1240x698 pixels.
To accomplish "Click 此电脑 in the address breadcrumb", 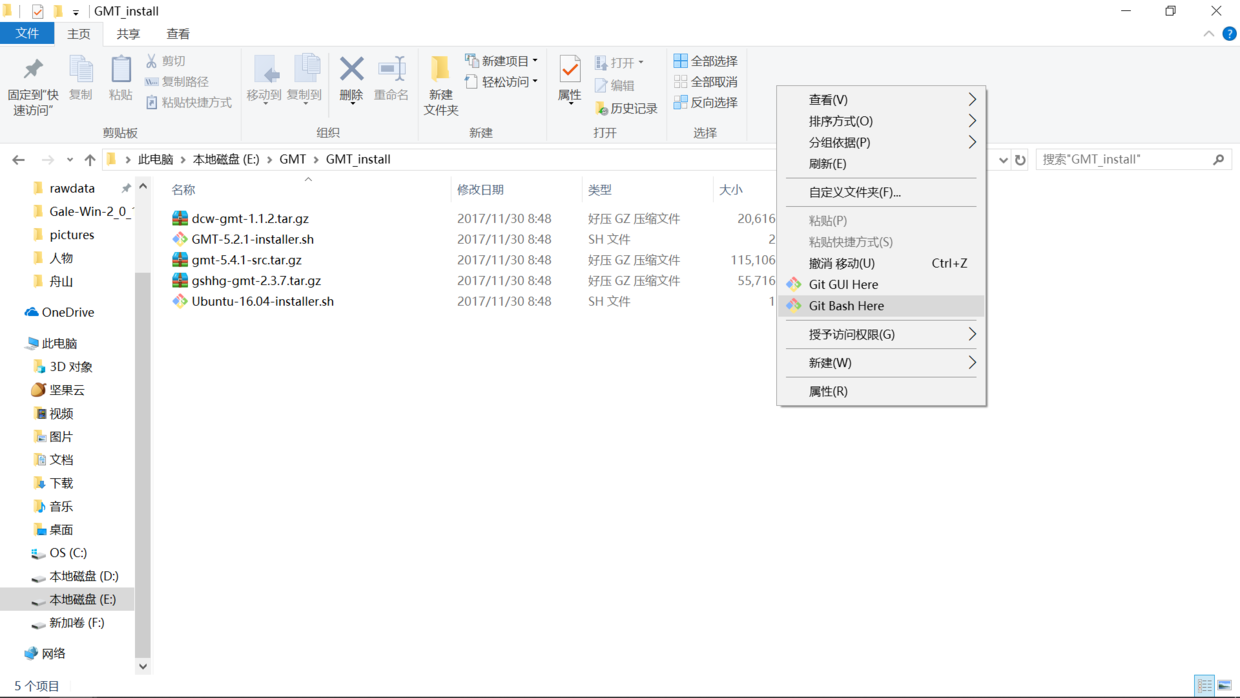I will point(155,160).
